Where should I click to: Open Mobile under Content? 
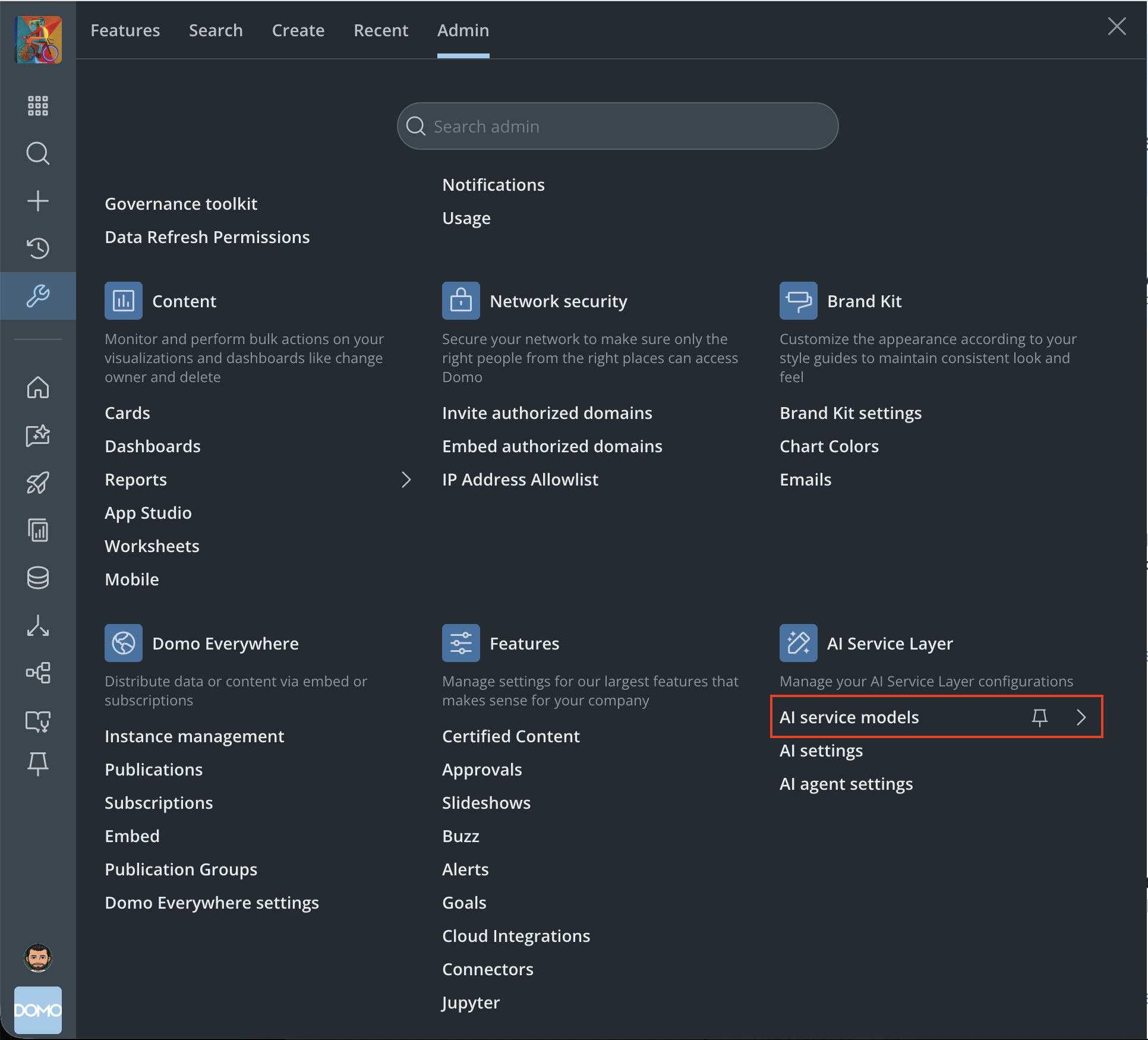tap(132, 579)
